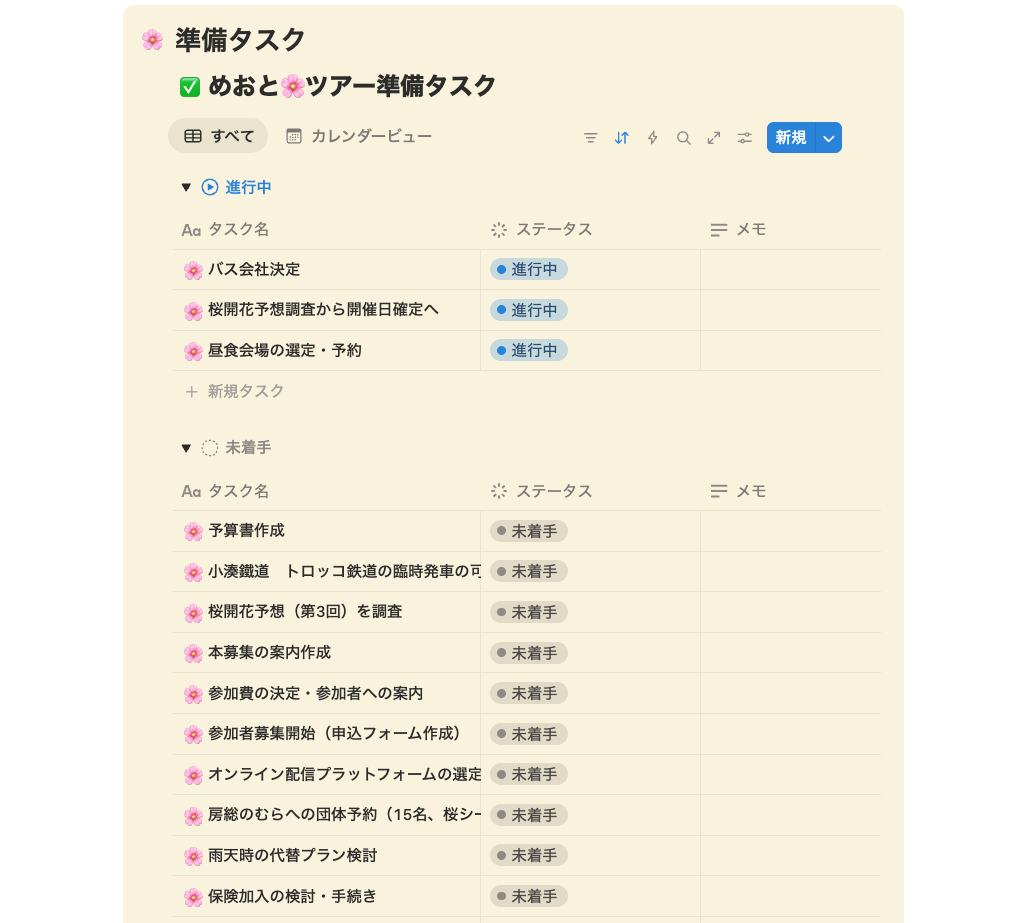The height and width of the screenshot is (923, 1022).
Task: Open view options via the sliders icon
Action: click(744, 137)
